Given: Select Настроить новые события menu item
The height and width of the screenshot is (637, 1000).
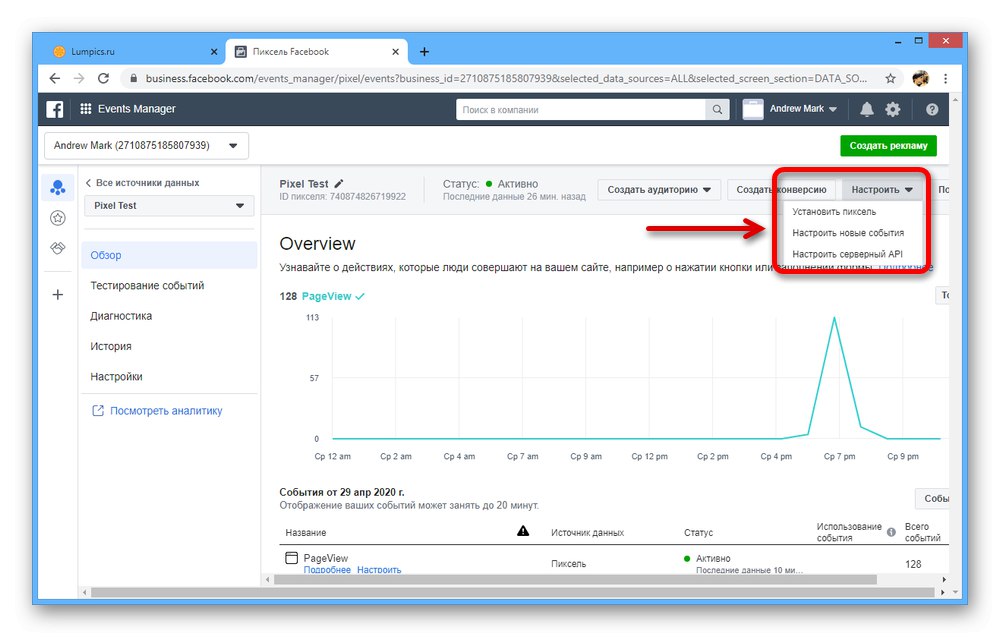Looking at the screenshot, I should pyautogui.click(x=848, y=233).
